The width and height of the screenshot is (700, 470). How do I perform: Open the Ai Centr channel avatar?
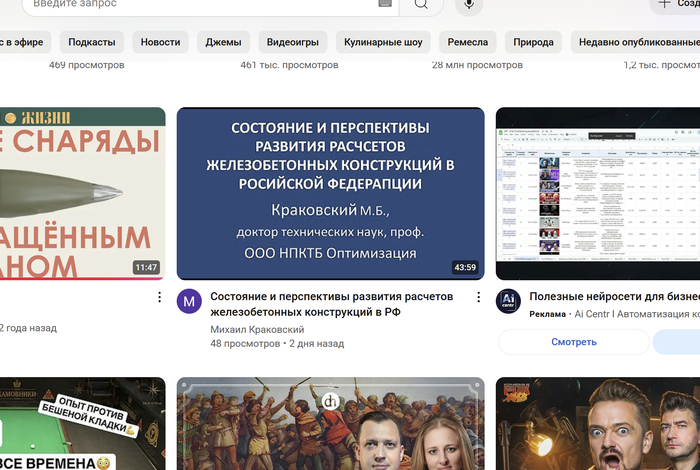(508, 301)
